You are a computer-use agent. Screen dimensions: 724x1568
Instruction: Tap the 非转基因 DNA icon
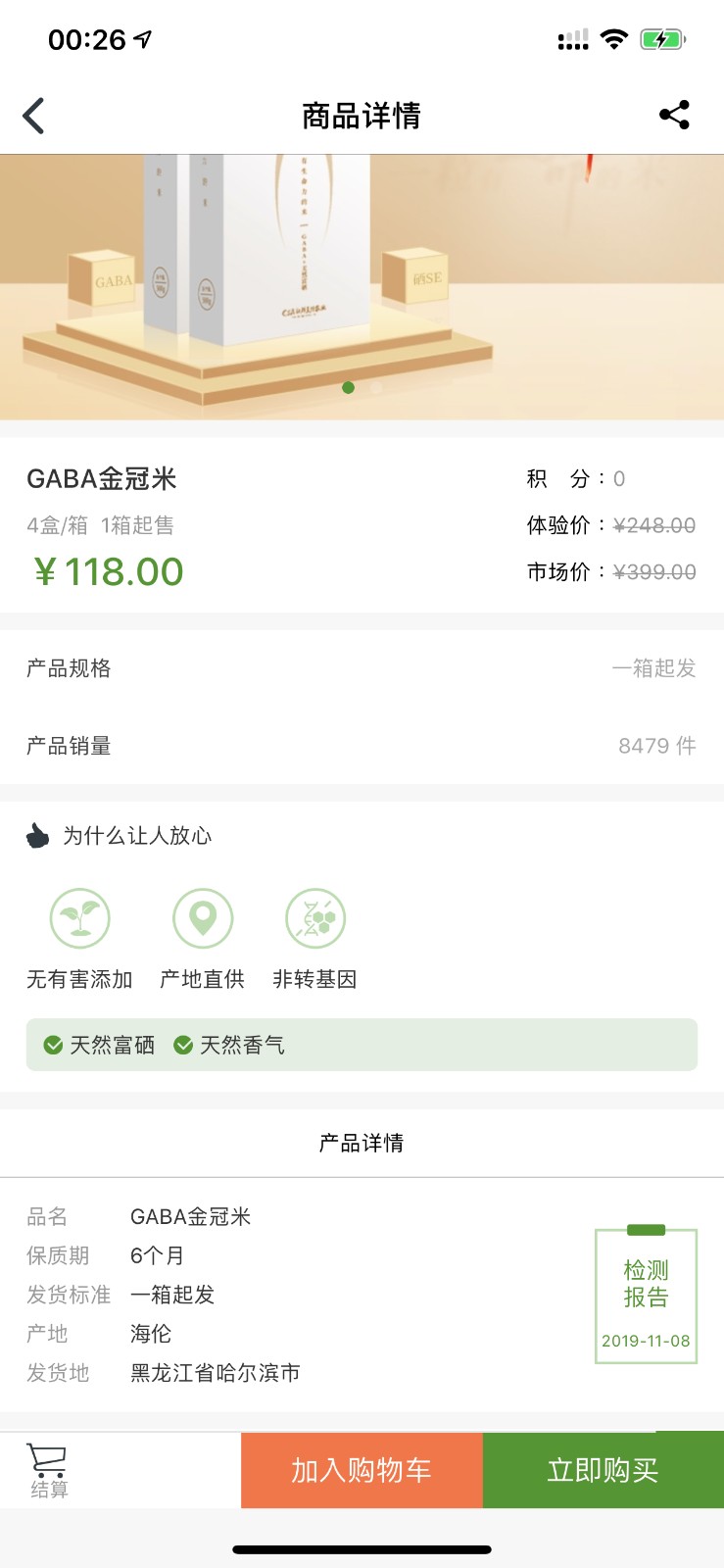(x=314, y=918)
